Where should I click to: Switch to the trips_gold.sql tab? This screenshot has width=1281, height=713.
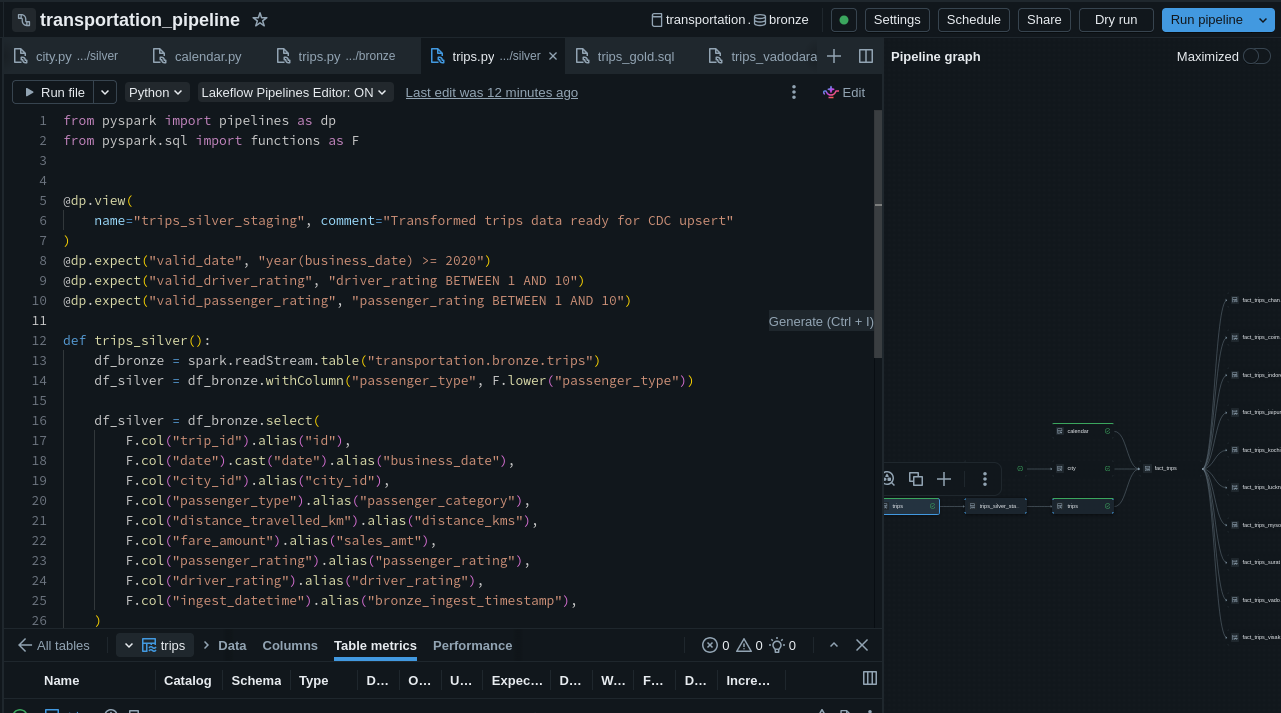point(636,57)
